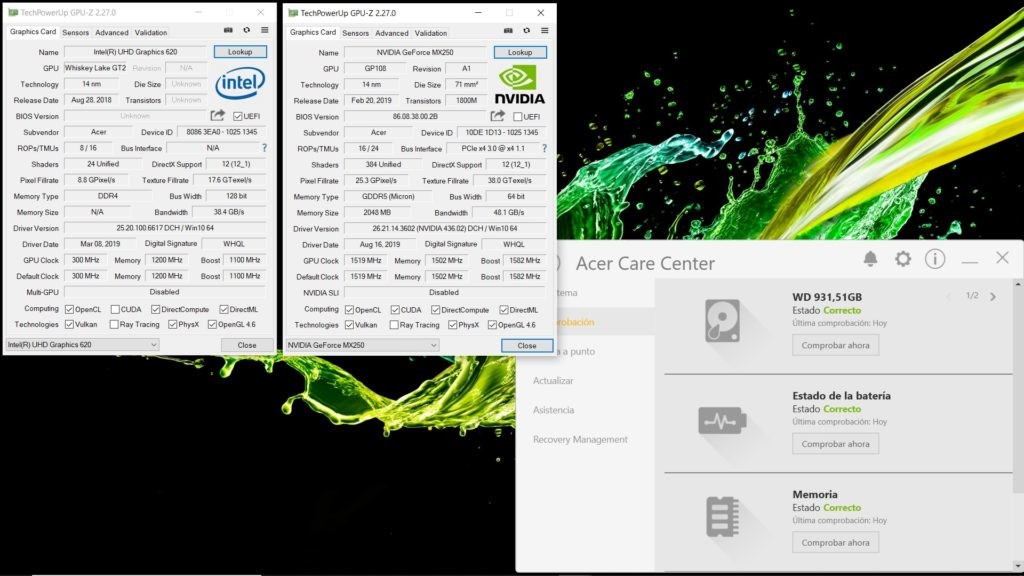Click the NVIDIA logo in GPU-Z
This screenshot has height=576, width=1024.
click(x=519, y=85)
